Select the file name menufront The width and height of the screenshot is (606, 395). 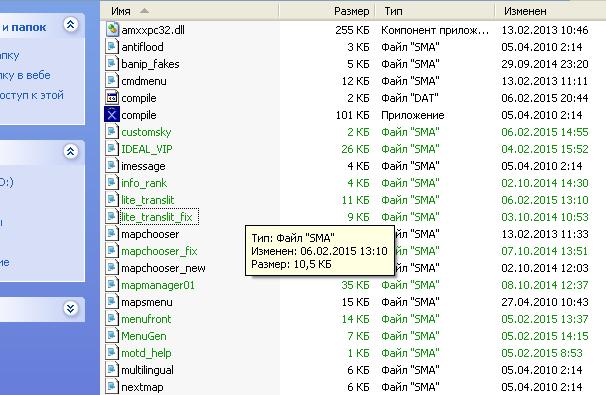tap(146, 319)
